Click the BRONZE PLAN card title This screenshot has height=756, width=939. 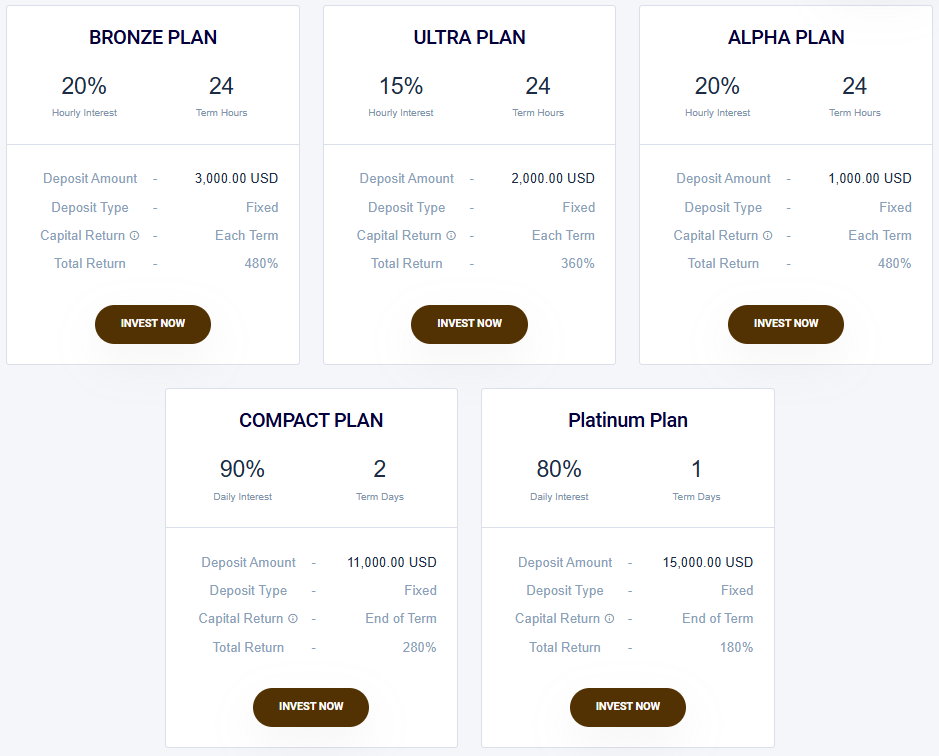152,37
